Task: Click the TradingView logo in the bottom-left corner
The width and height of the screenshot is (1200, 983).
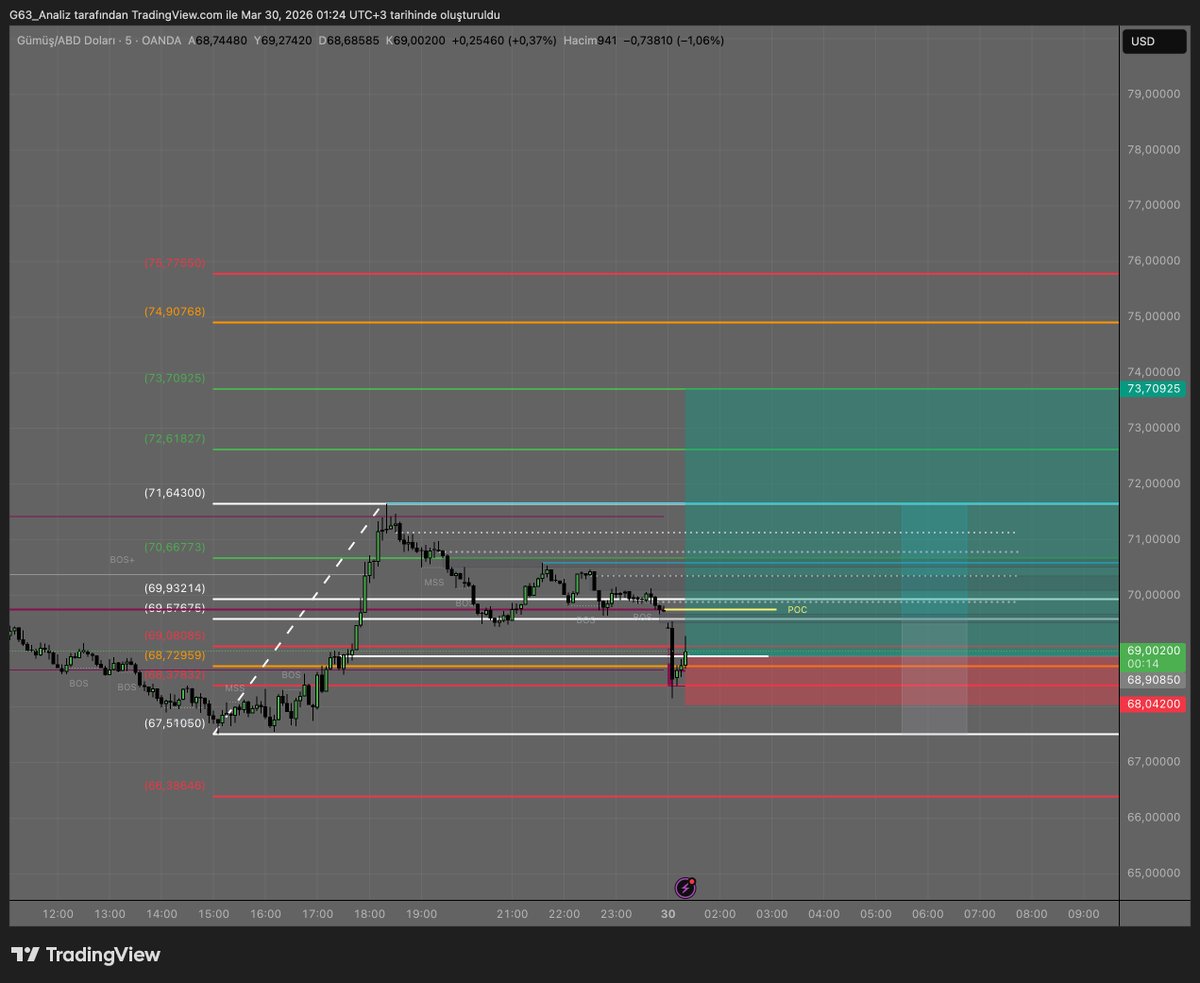Action: [85, 955]
